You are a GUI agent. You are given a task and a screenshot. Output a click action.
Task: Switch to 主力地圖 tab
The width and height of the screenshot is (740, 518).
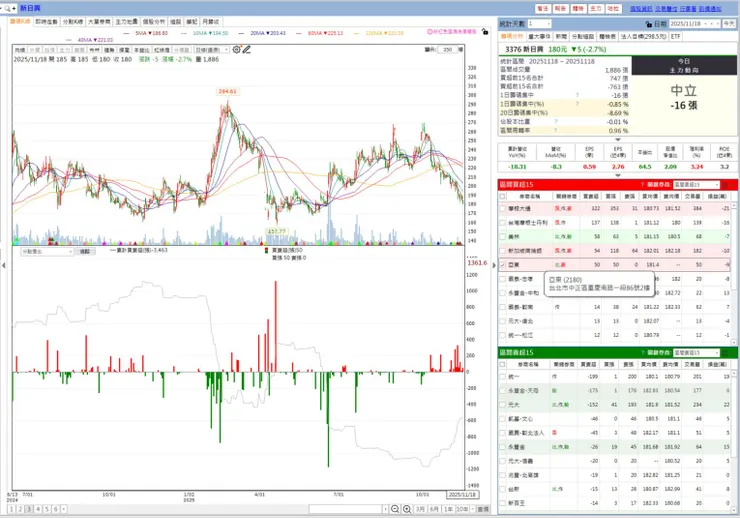(x=126, y=22)
